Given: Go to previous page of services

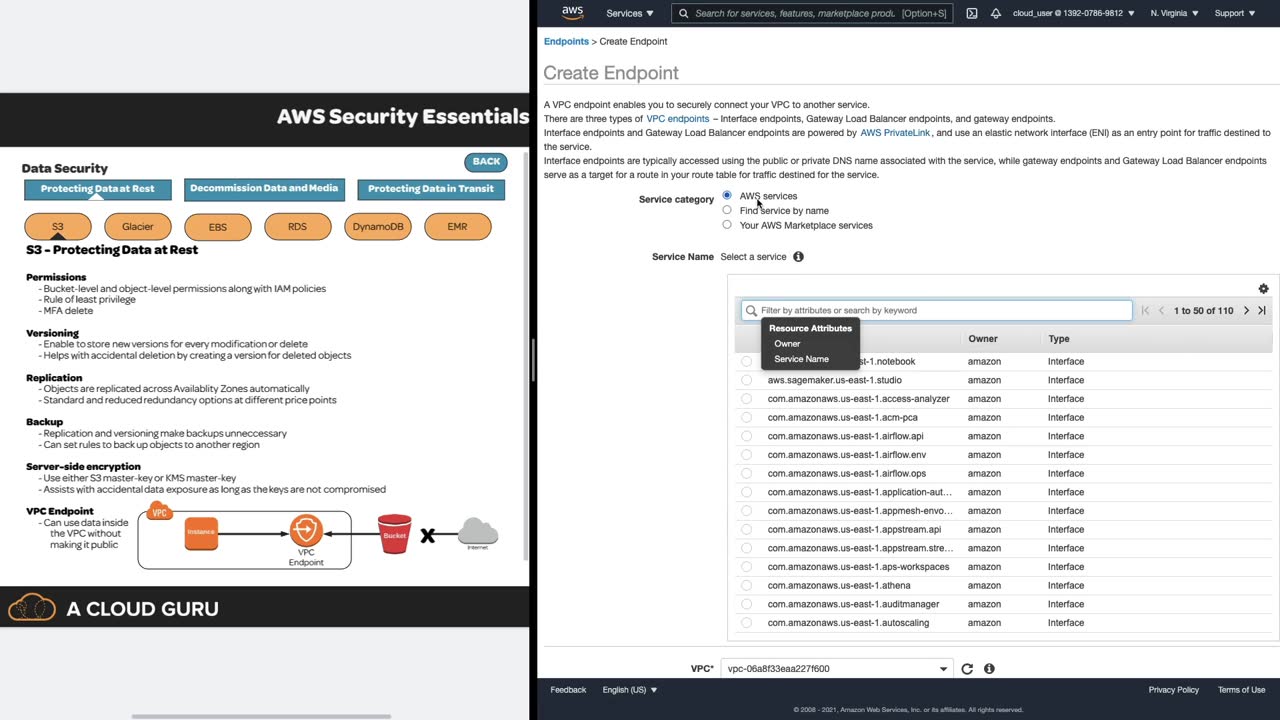Looking at the screenshot, I should click(x=1161, y=311).
